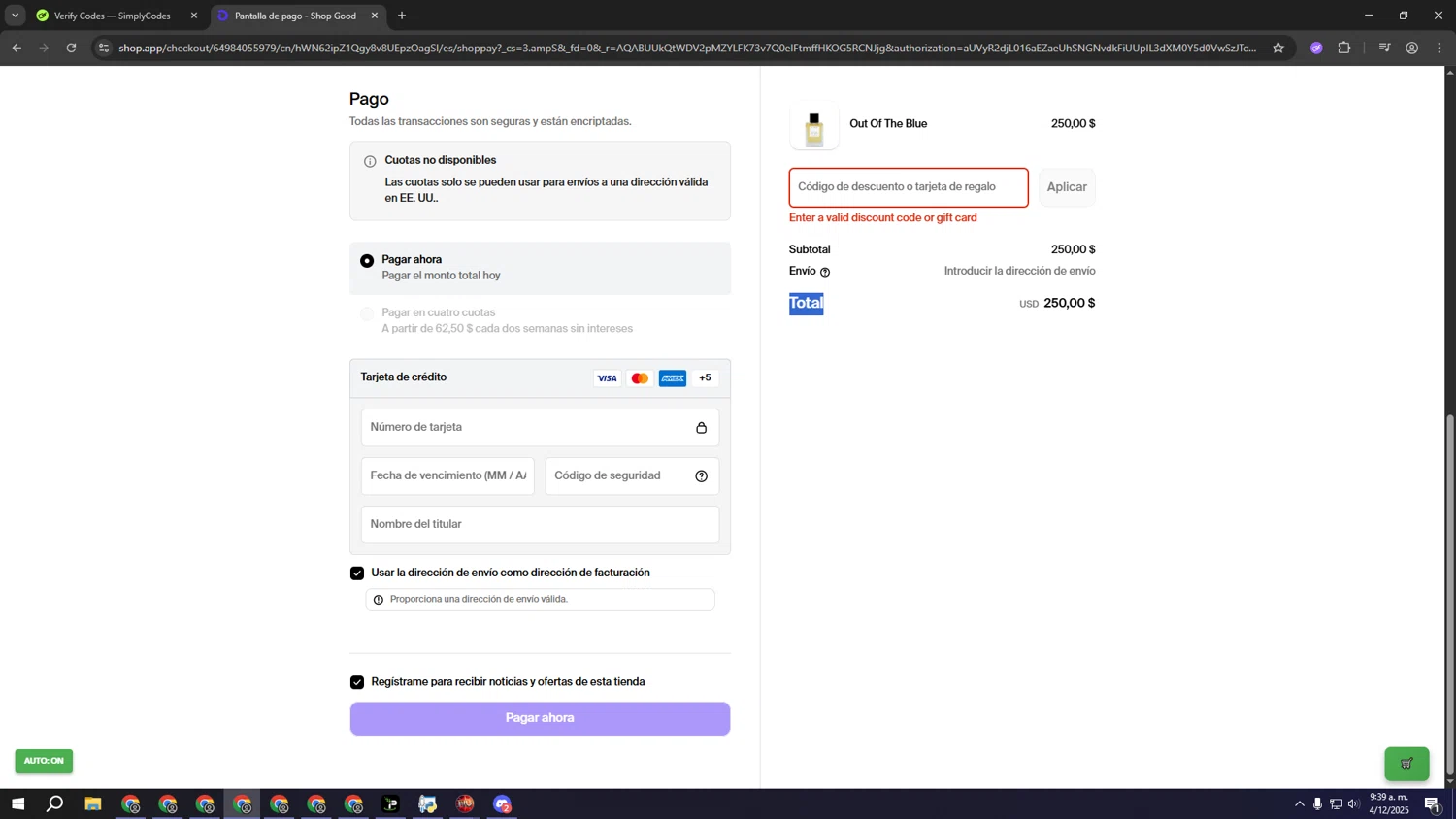
Task: Click the lock icon in card number field
Action: 702,428
